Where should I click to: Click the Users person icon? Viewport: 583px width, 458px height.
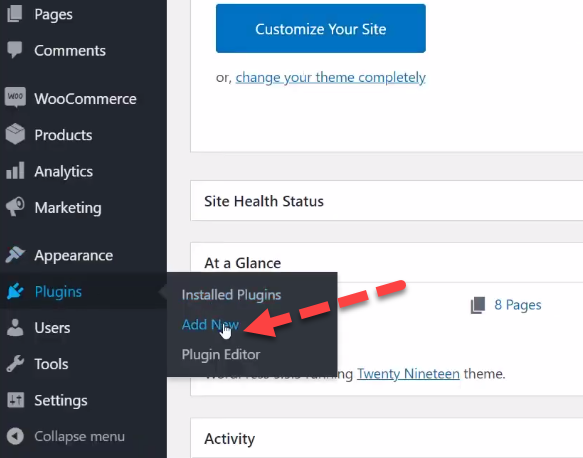[x=15, y=327]
